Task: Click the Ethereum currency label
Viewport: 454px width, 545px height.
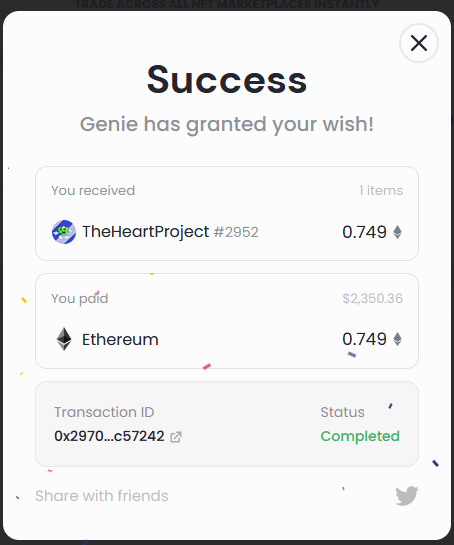Action: [120, 339]
